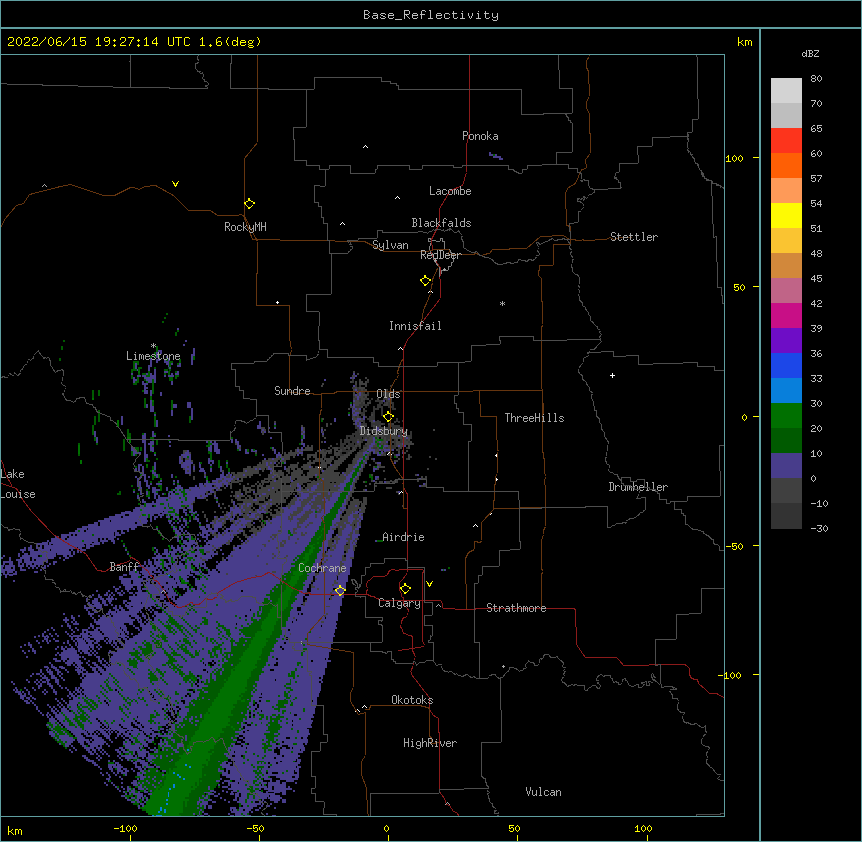Select the Drumheller label
Viewport: 862px width, 842px height.
[x=638, y=487]
